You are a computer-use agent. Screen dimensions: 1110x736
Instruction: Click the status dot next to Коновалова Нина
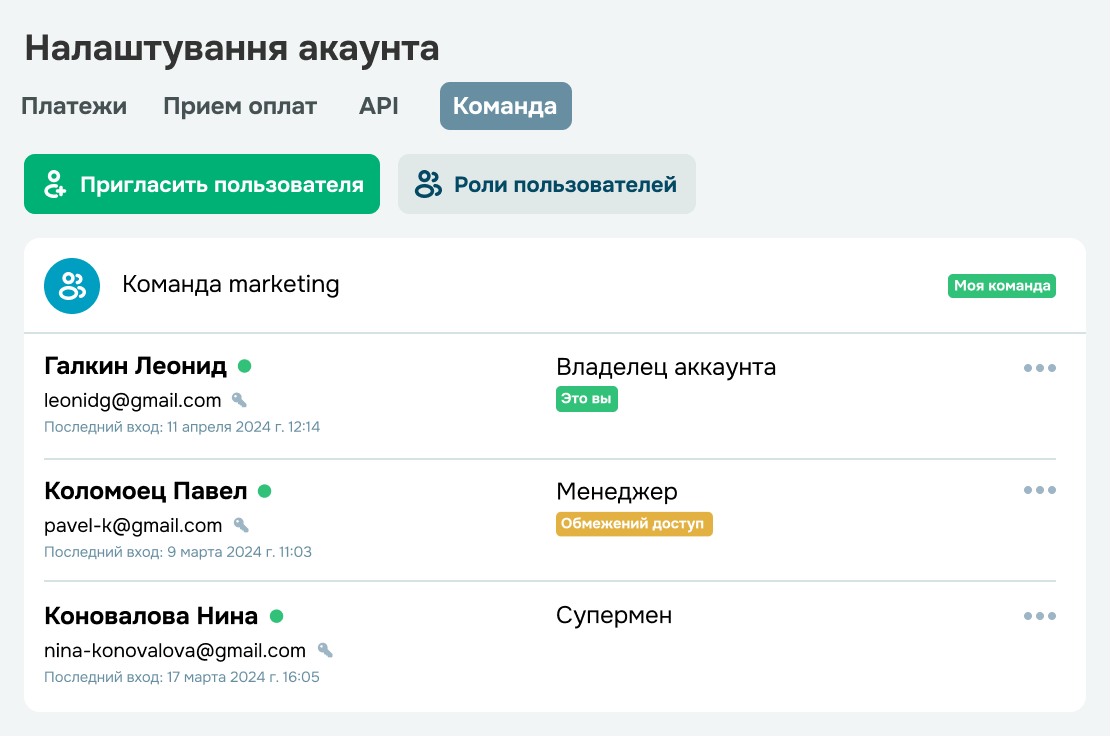(277, 616)
